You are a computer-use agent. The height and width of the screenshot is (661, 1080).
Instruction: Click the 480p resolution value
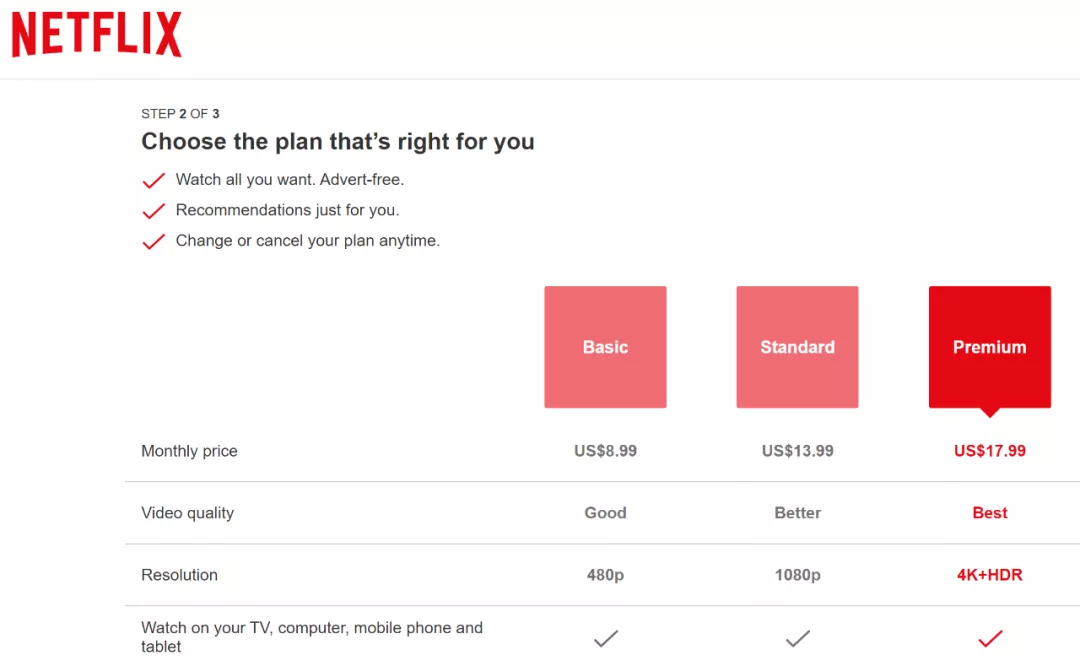[605, 575]
